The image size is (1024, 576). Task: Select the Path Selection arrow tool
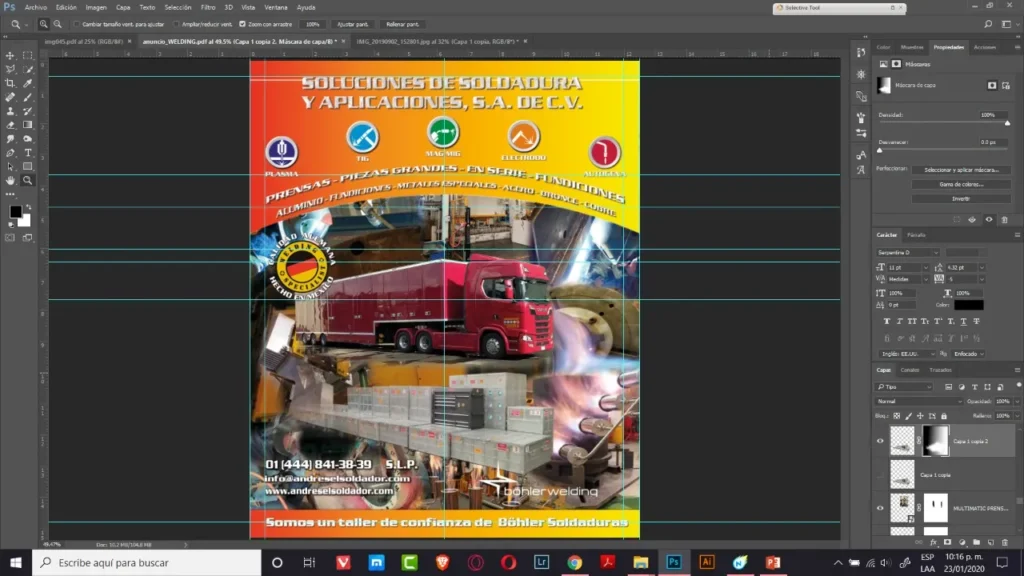click(10, 167)
